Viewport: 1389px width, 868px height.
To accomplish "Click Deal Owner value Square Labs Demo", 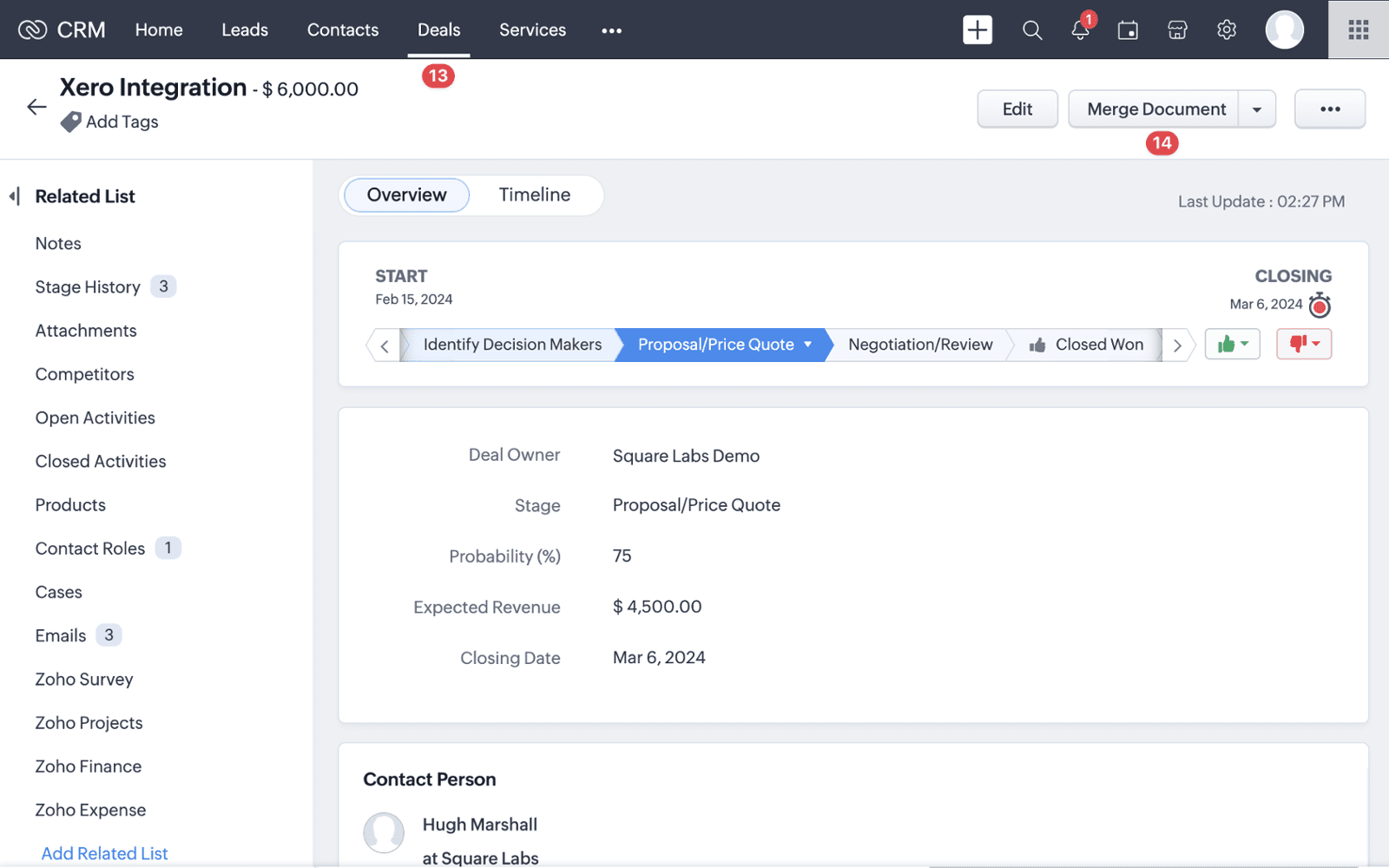I will pos(686,456).
